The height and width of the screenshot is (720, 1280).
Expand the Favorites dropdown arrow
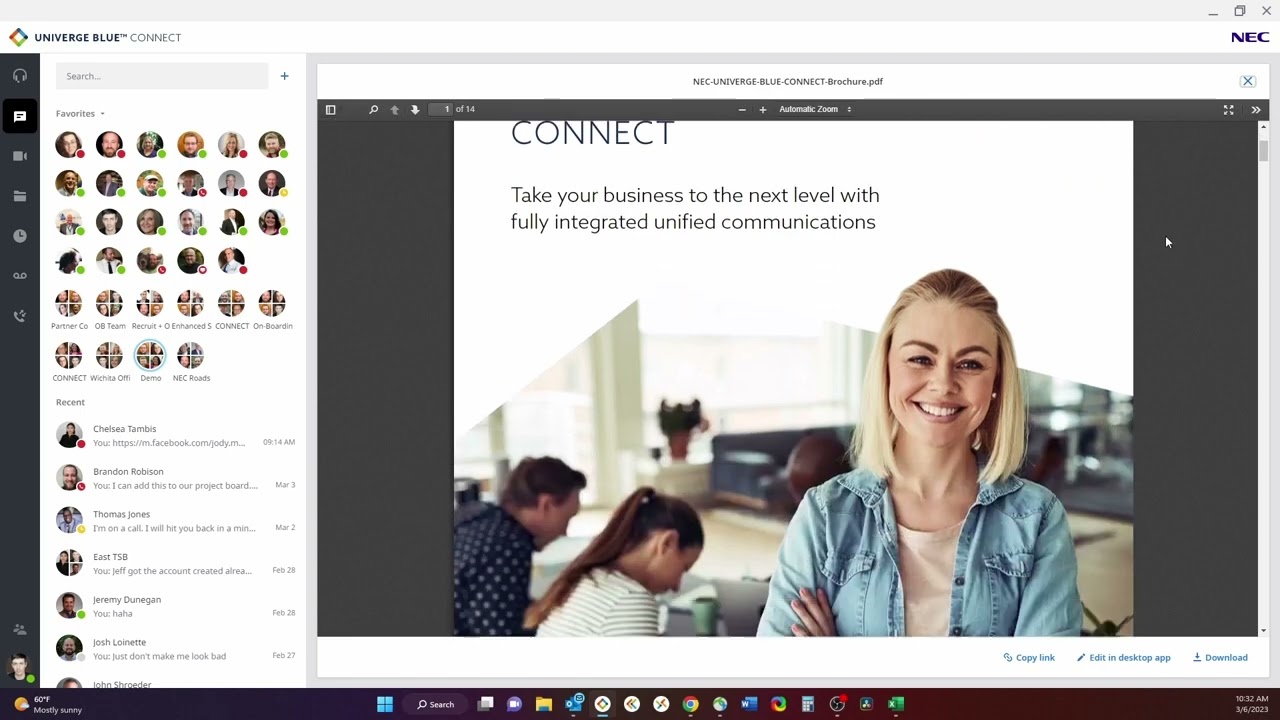[102, 114]
